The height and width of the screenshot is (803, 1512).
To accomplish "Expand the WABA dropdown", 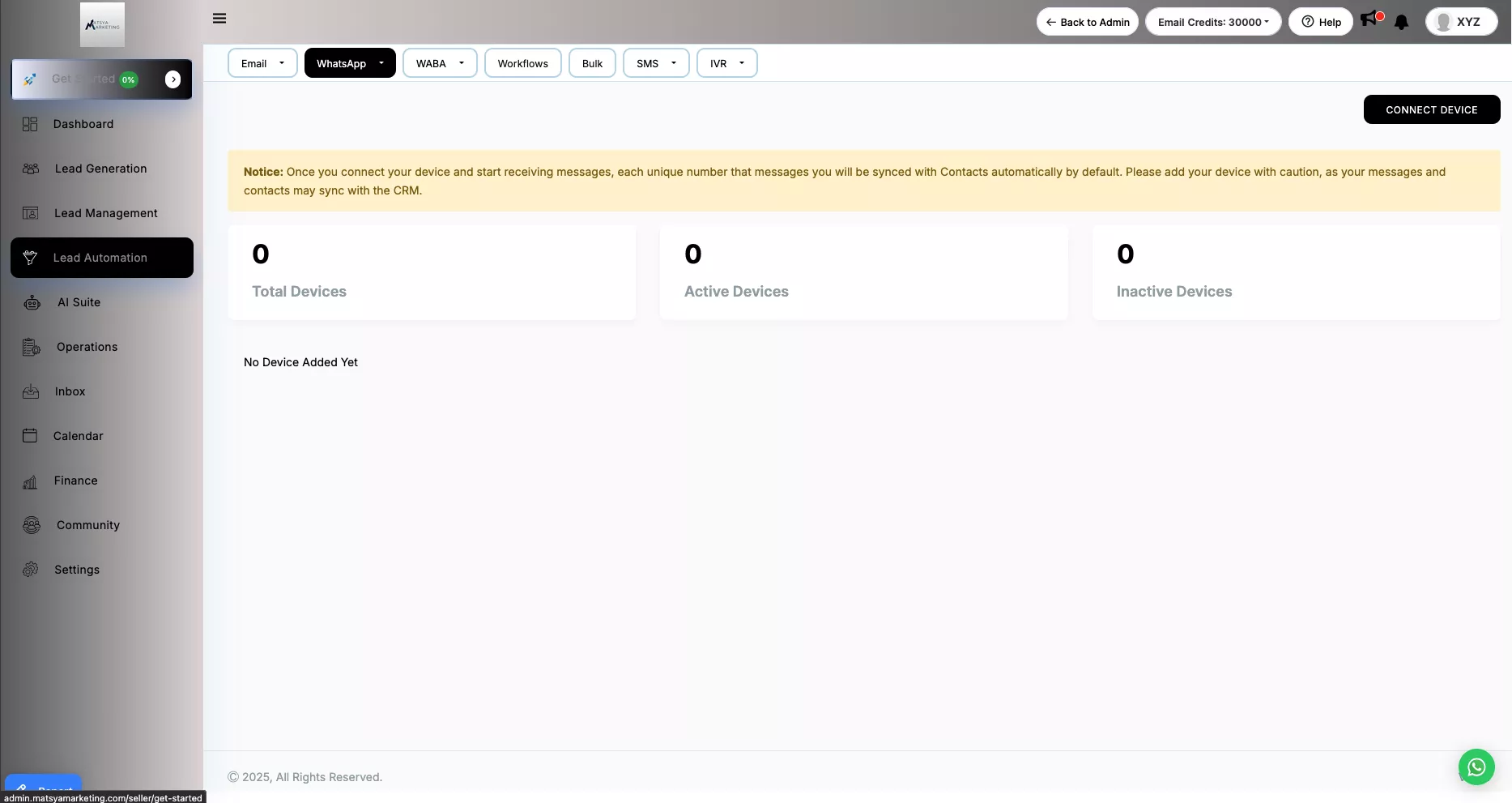I will click(440, 63).
